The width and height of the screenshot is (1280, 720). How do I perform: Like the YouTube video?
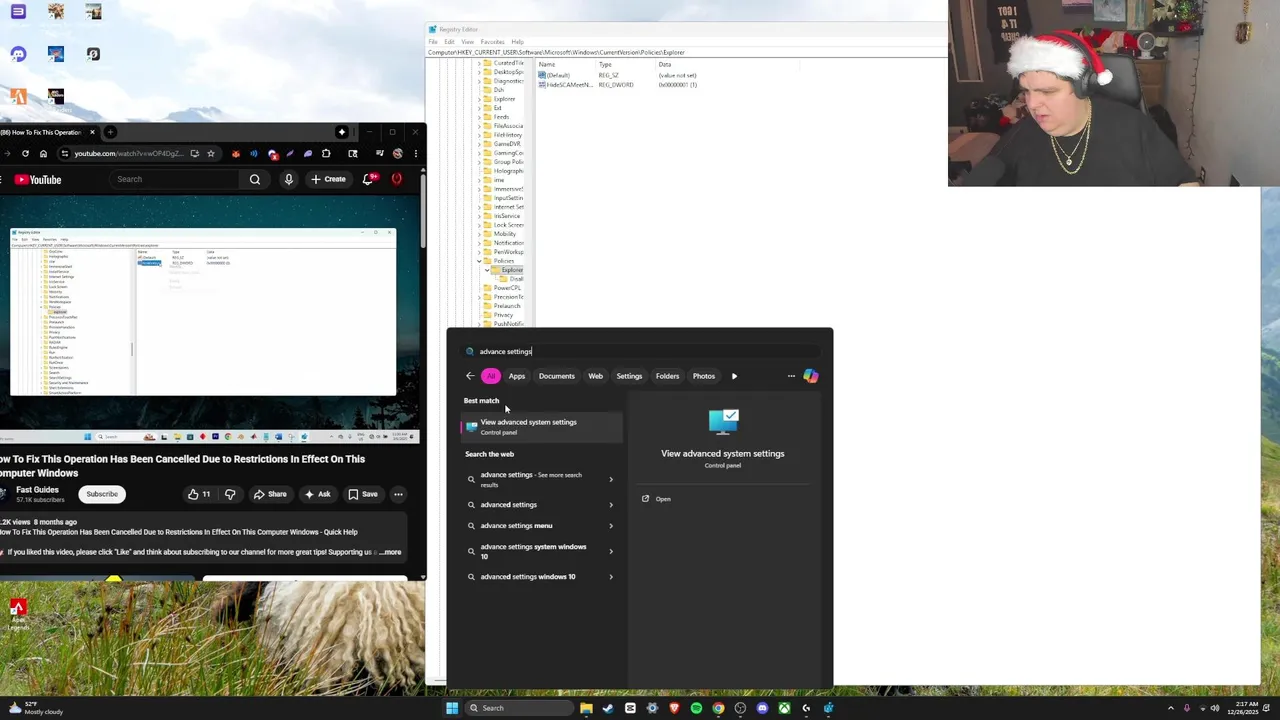[199, 494]
